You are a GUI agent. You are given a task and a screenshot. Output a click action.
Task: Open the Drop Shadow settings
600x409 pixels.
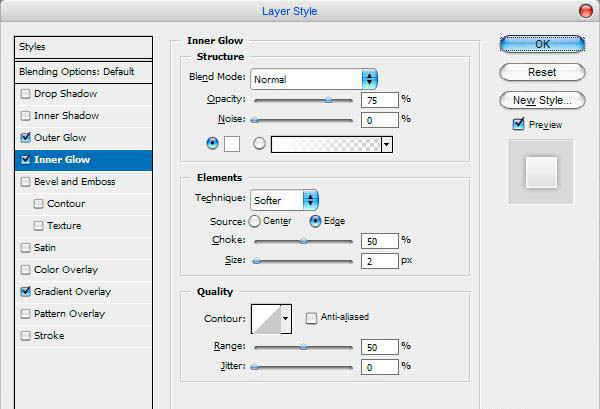point(65,94)
